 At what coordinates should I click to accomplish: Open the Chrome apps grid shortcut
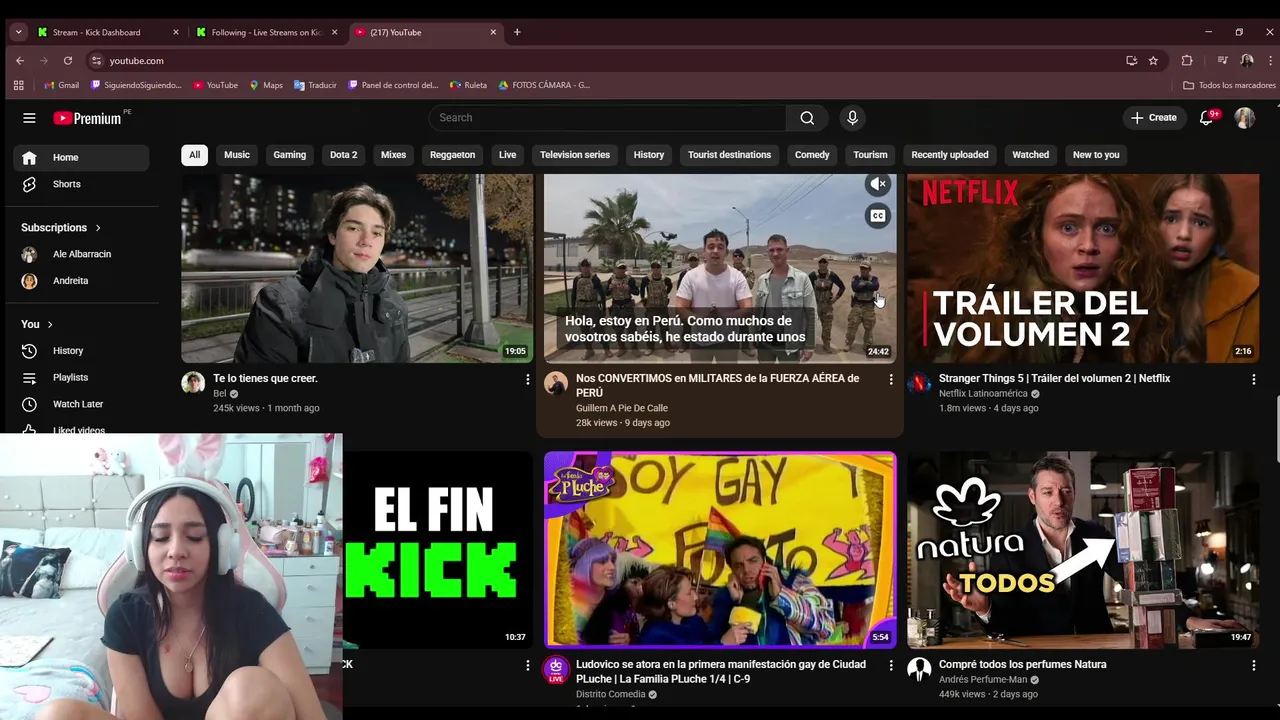tap(18, 85)
